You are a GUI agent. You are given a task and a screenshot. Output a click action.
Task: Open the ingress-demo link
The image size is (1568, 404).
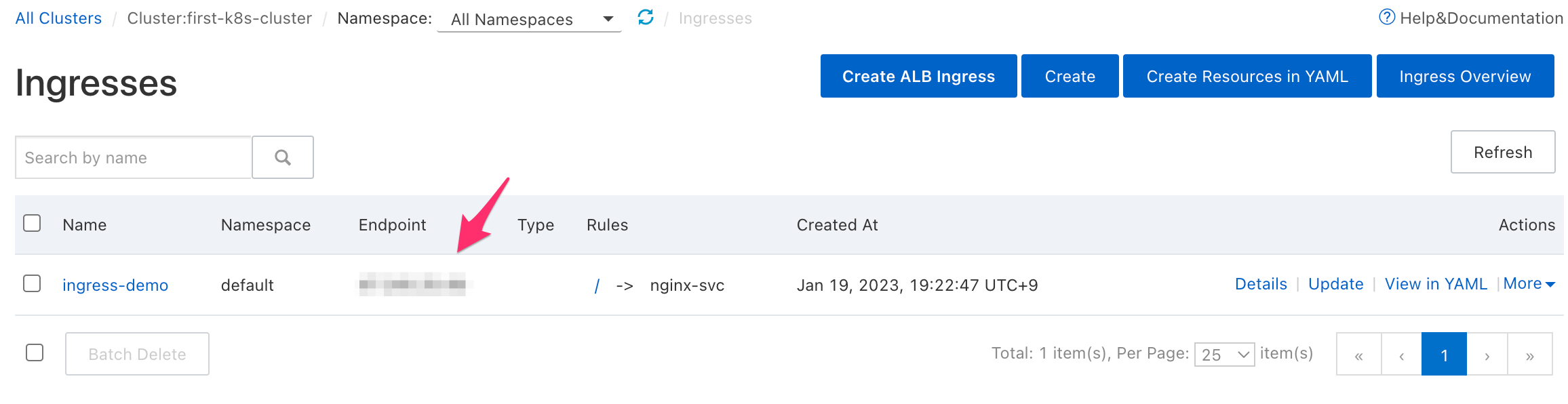click(115, 285)
